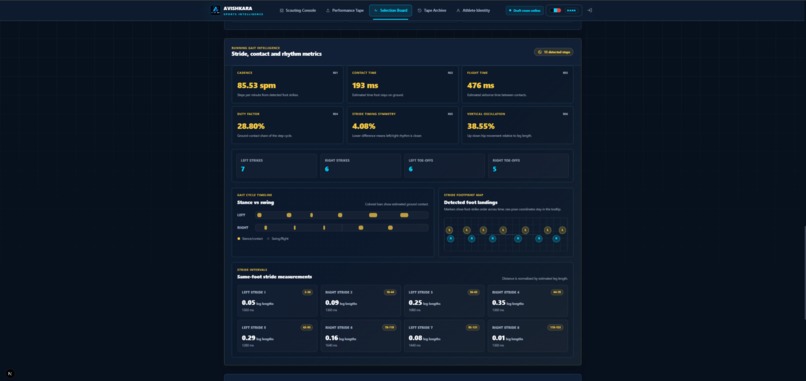Click frame-range badge on Right Stride 4

pyautogui.click(x=557, y=292)
